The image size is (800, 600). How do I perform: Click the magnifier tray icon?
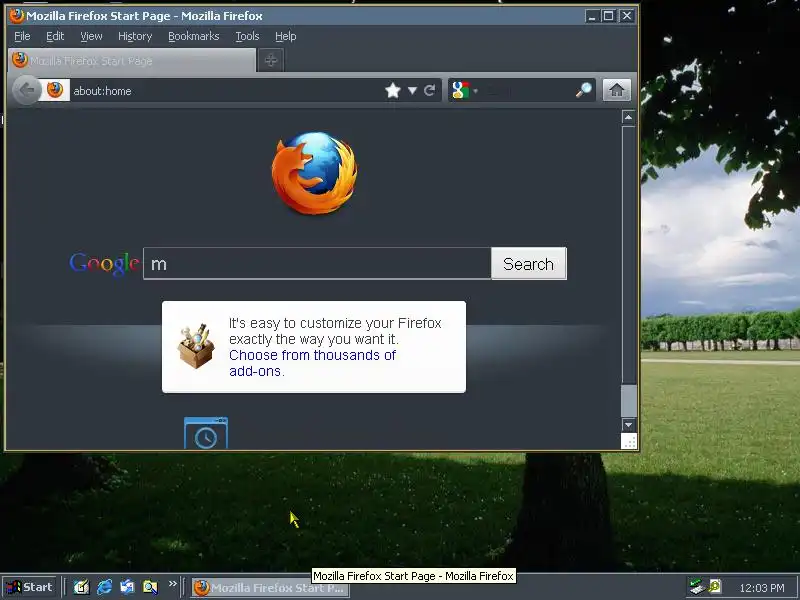(x=715, y=587)
